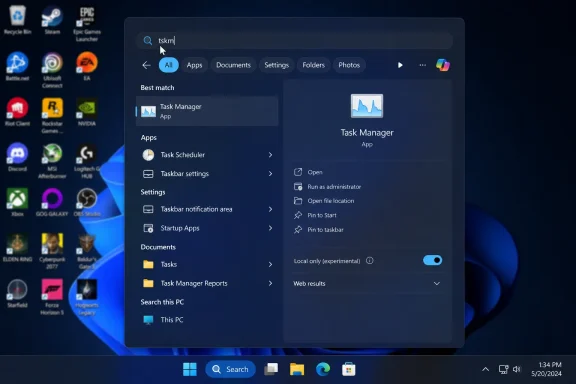Open the Cyberpunk 2077 desktop icon
Screen dimensions: 576x384
pos(52,251)
